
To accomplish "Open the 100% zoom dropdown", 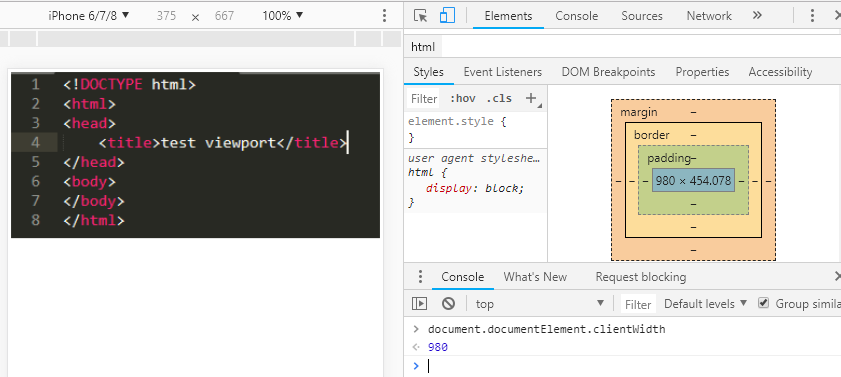I will 282,16.
